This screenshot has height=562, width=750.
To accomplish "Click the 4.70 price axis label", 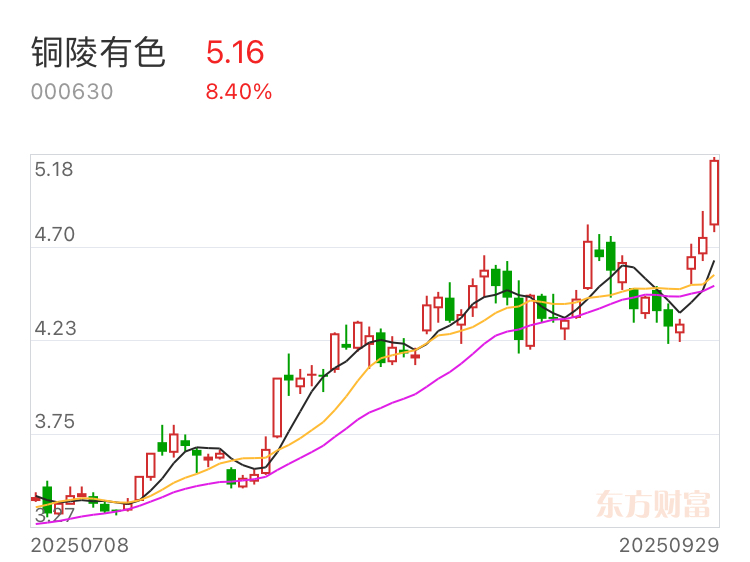I will [55, 234].
